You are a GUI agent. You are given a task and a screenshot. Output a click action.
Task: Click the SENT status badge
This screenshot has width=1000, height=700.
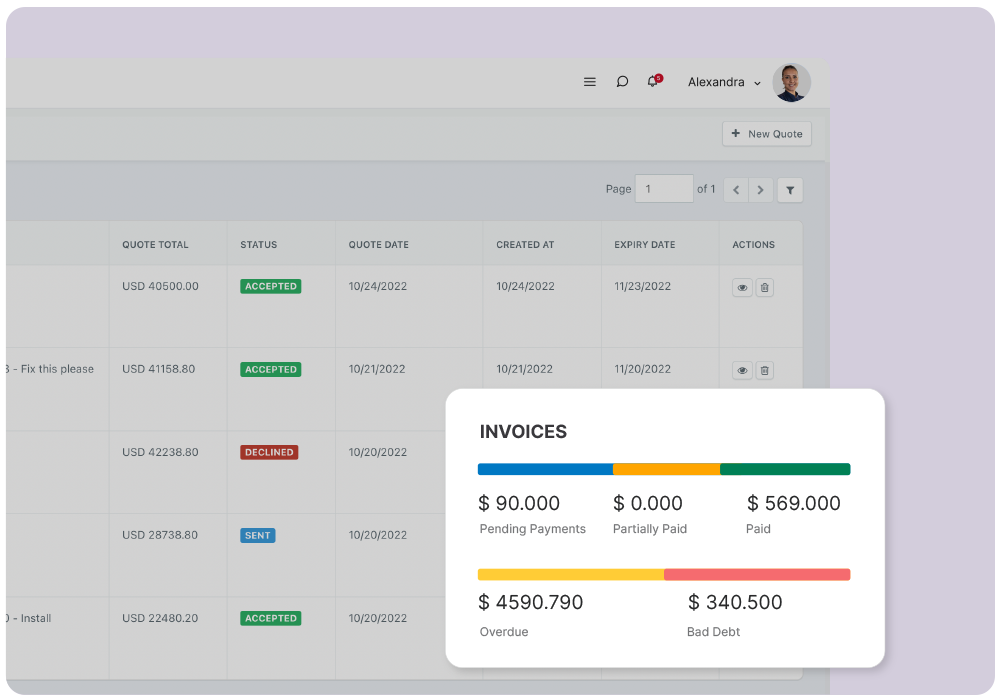(258, 536)
